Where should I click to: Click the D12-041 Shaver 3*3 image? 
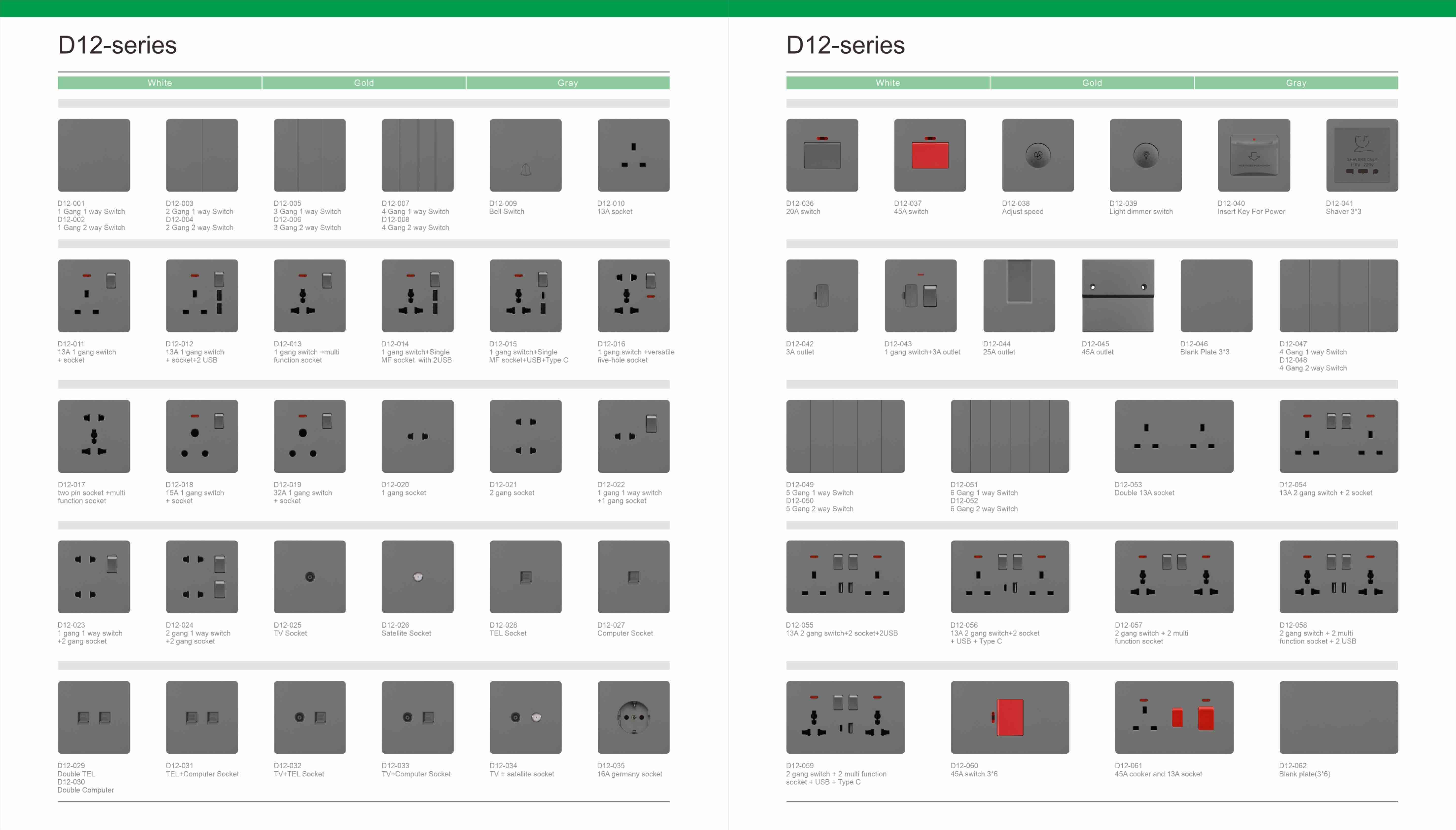point(1362,155)
